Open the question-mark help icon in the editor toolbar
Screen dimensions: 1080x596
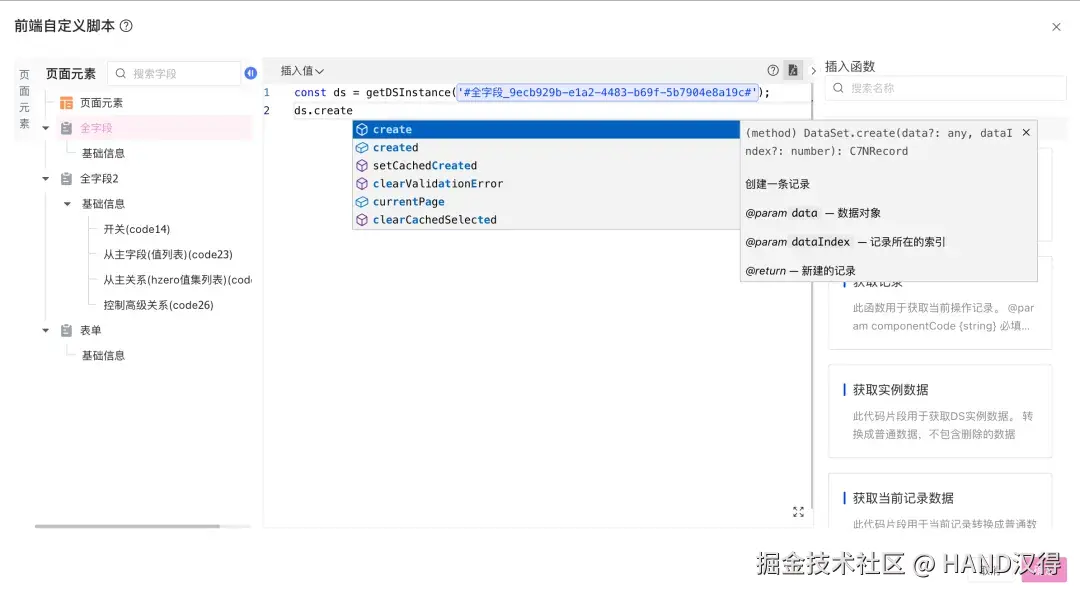point(773,70)
